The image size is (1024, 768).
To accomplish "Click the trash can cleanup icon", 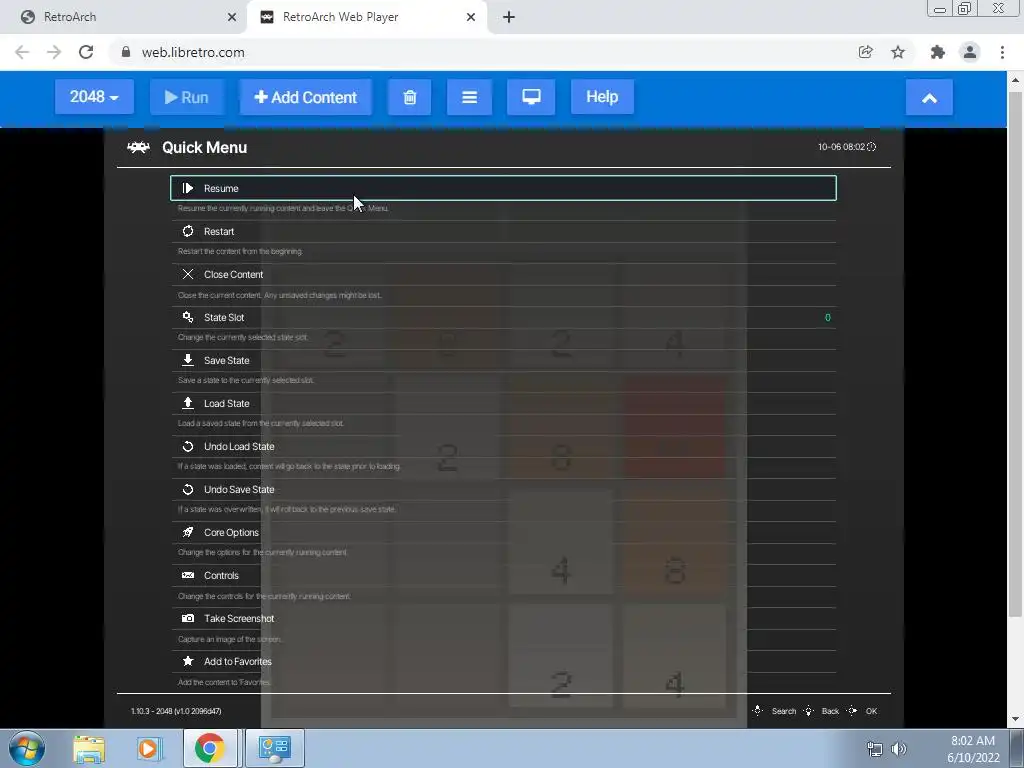I will [409, 97].
